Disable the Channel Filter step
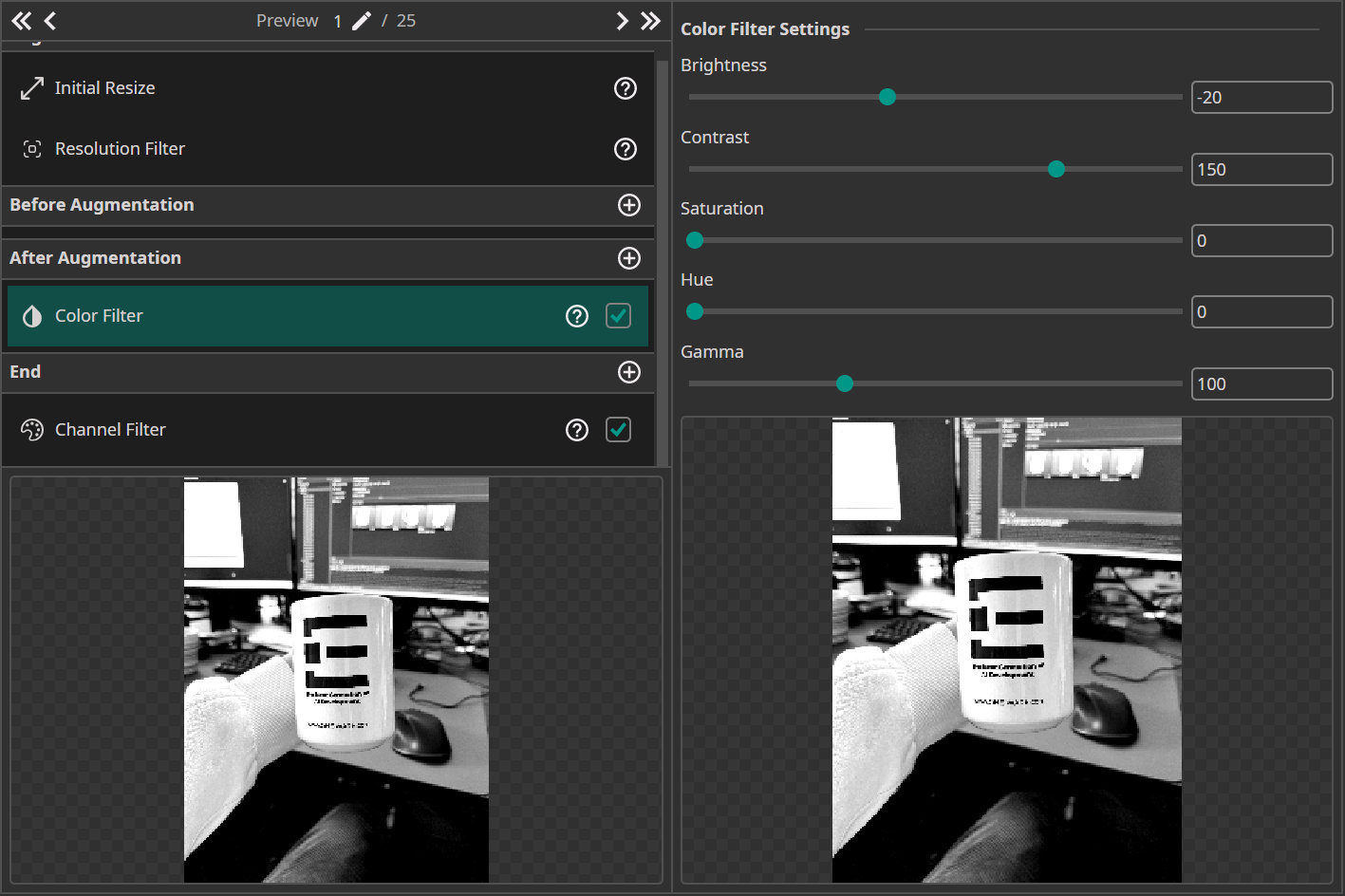The height and width of the screenshot is (896, 1345). 618,429
